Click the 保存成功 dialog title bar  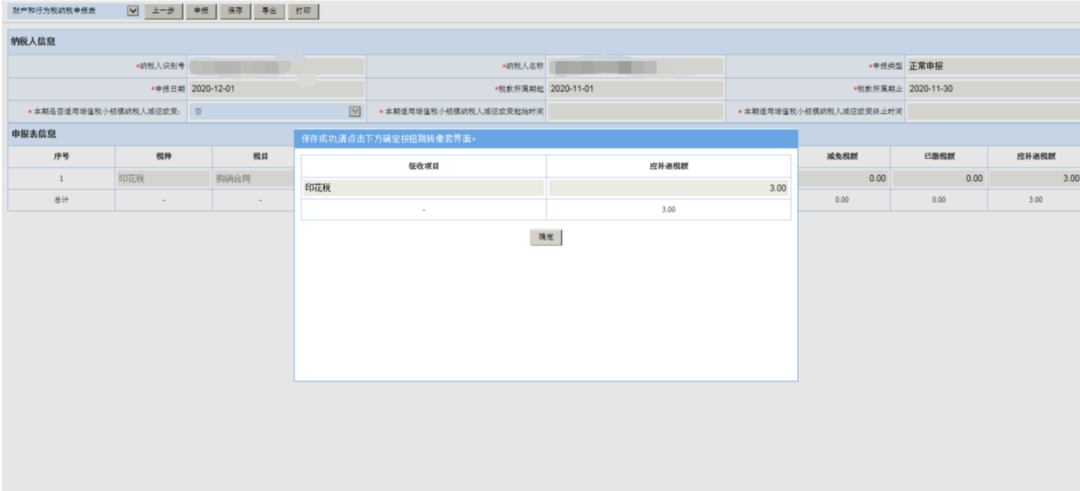546,138
